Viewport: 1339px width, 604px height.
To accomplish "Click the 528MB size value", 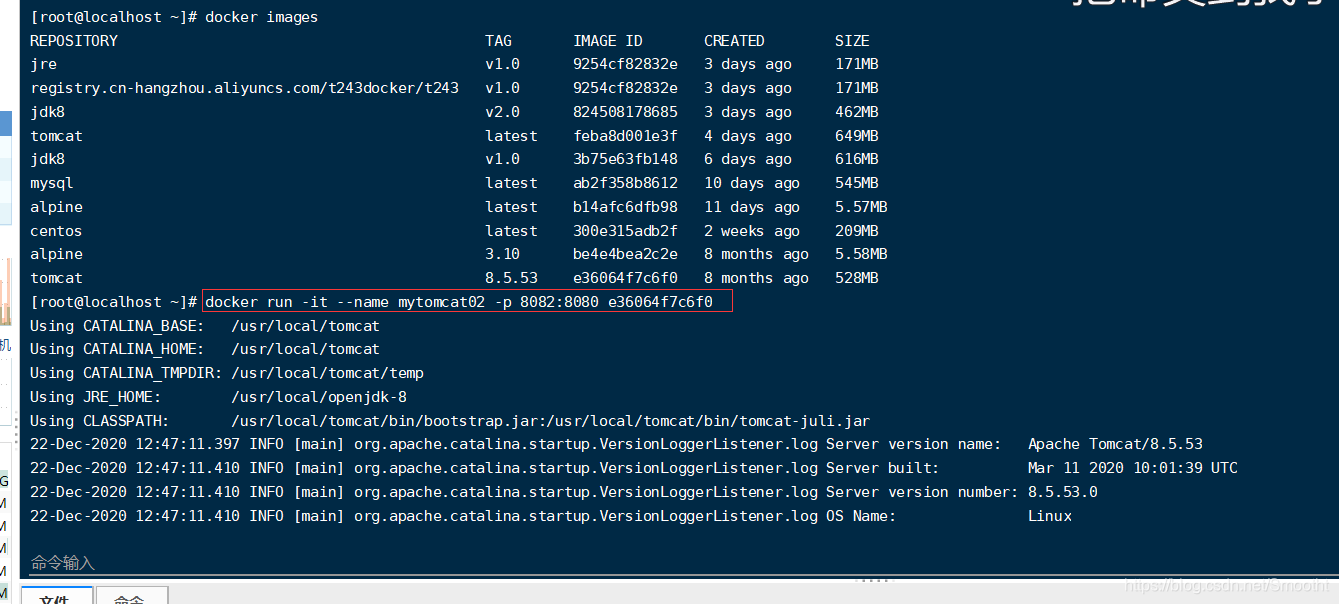I will click(x=857, y=278).
